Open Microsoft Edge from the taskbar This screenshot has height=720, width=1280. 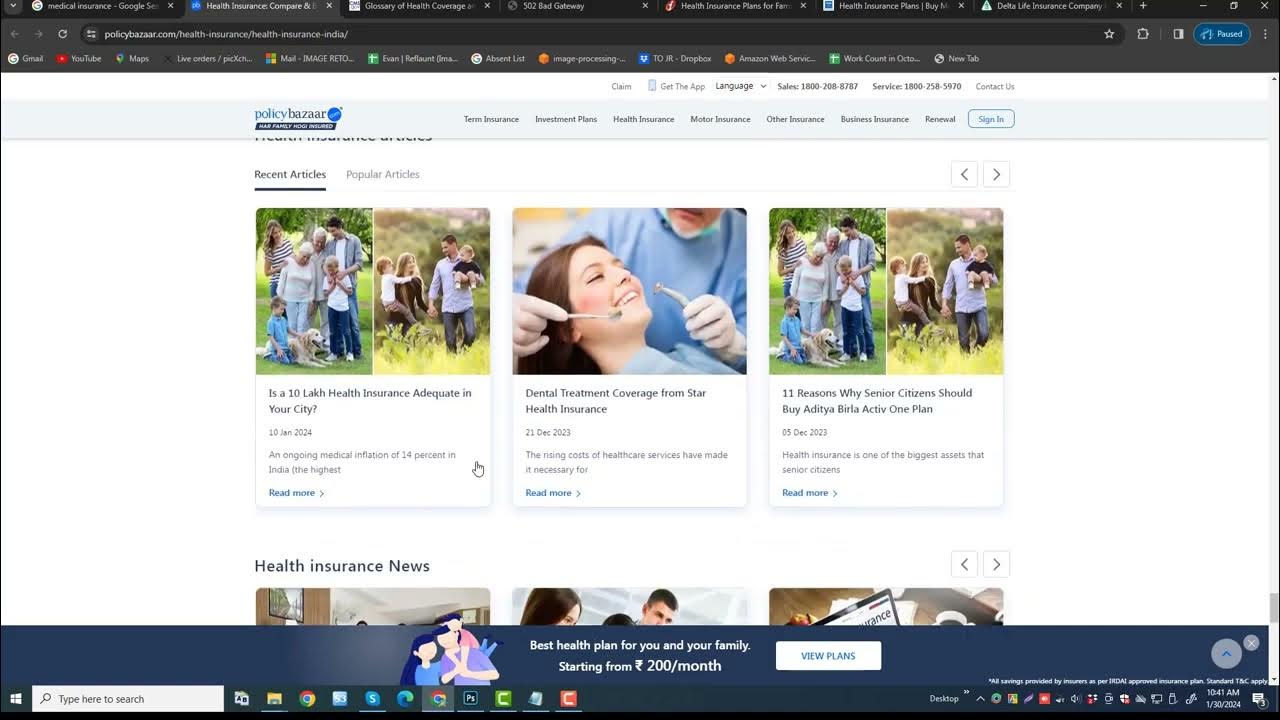coord(405,698)
